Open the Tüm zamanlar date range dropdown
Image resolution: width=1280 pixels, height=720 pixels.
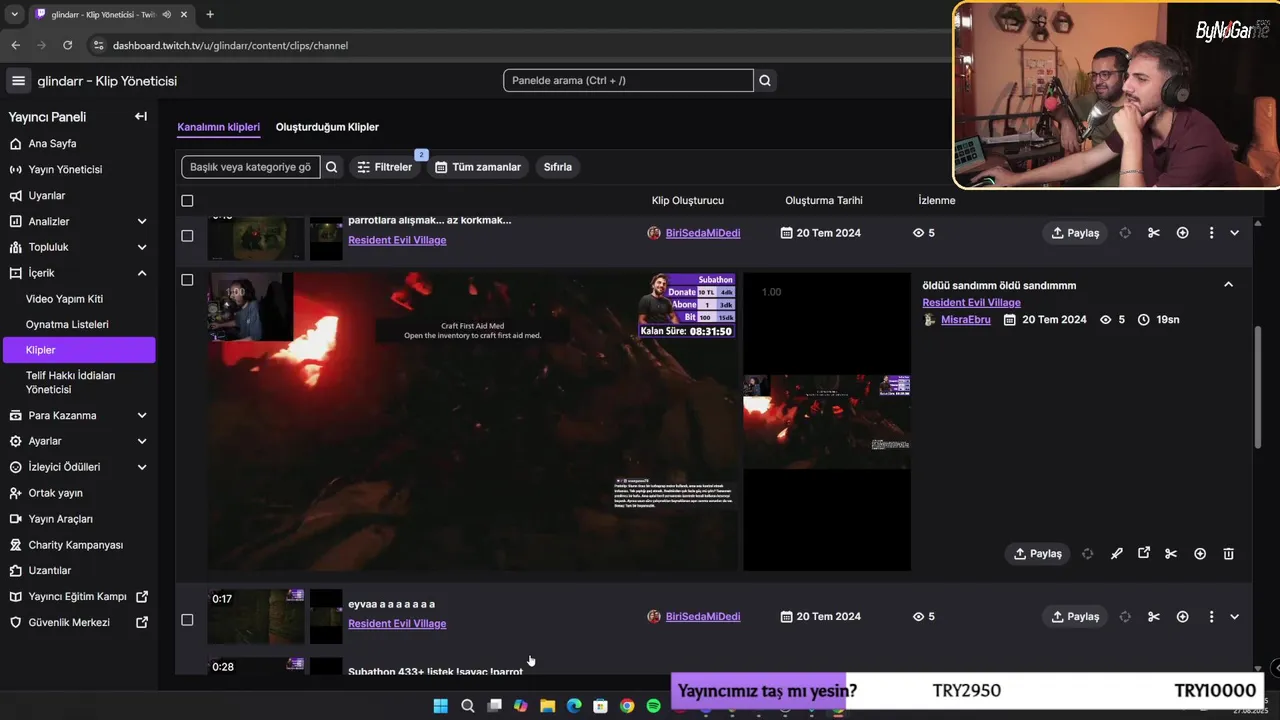click(478, 167)
